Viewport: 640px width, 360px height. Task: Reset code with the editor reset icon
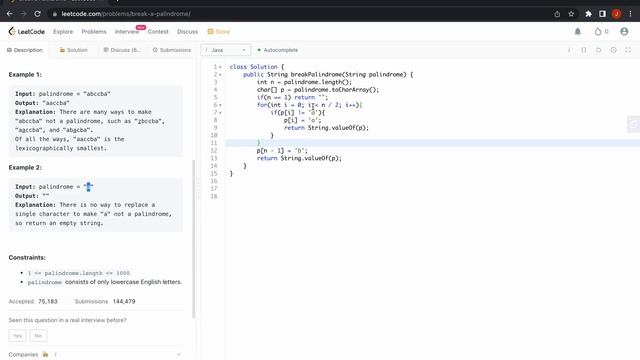point(598,50)
